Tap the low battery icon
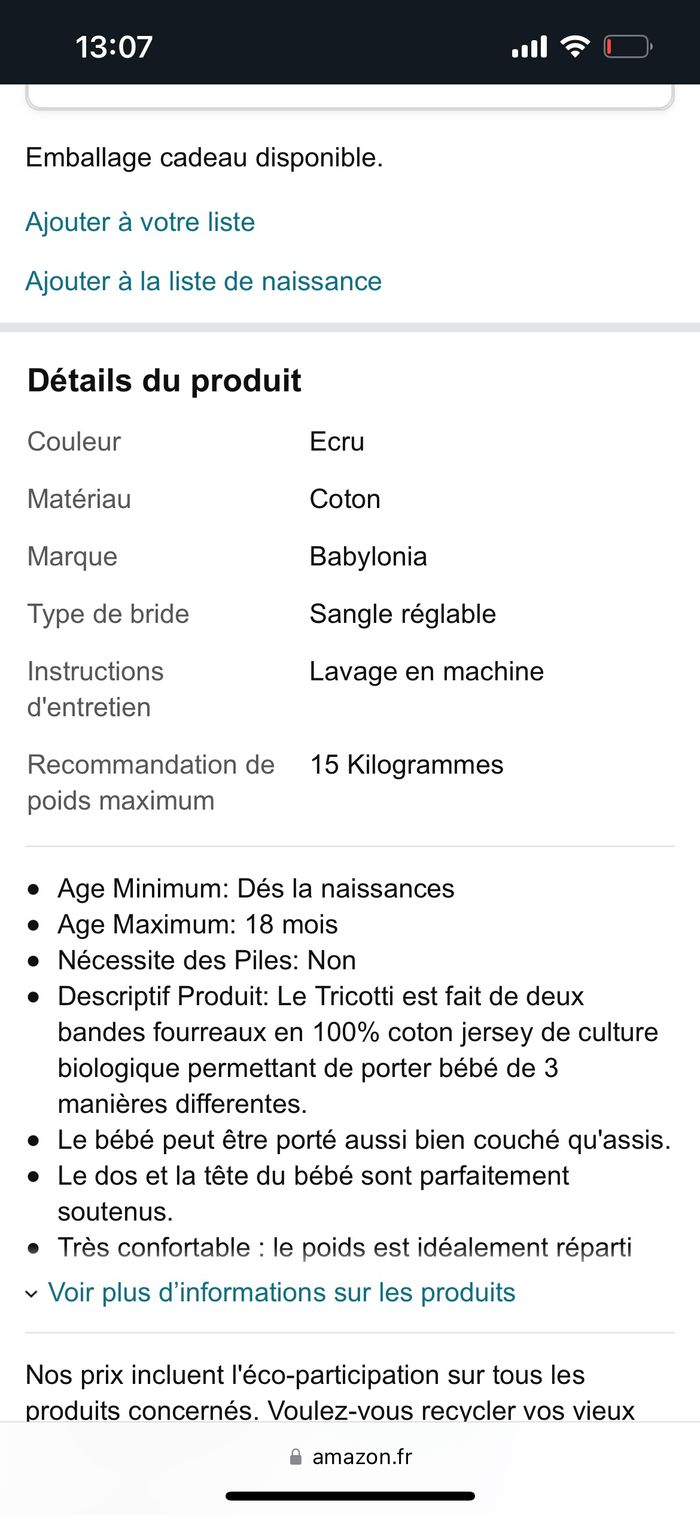Image resolution: width=700 pixels, height=1515 pixels. tap(627, 46)
